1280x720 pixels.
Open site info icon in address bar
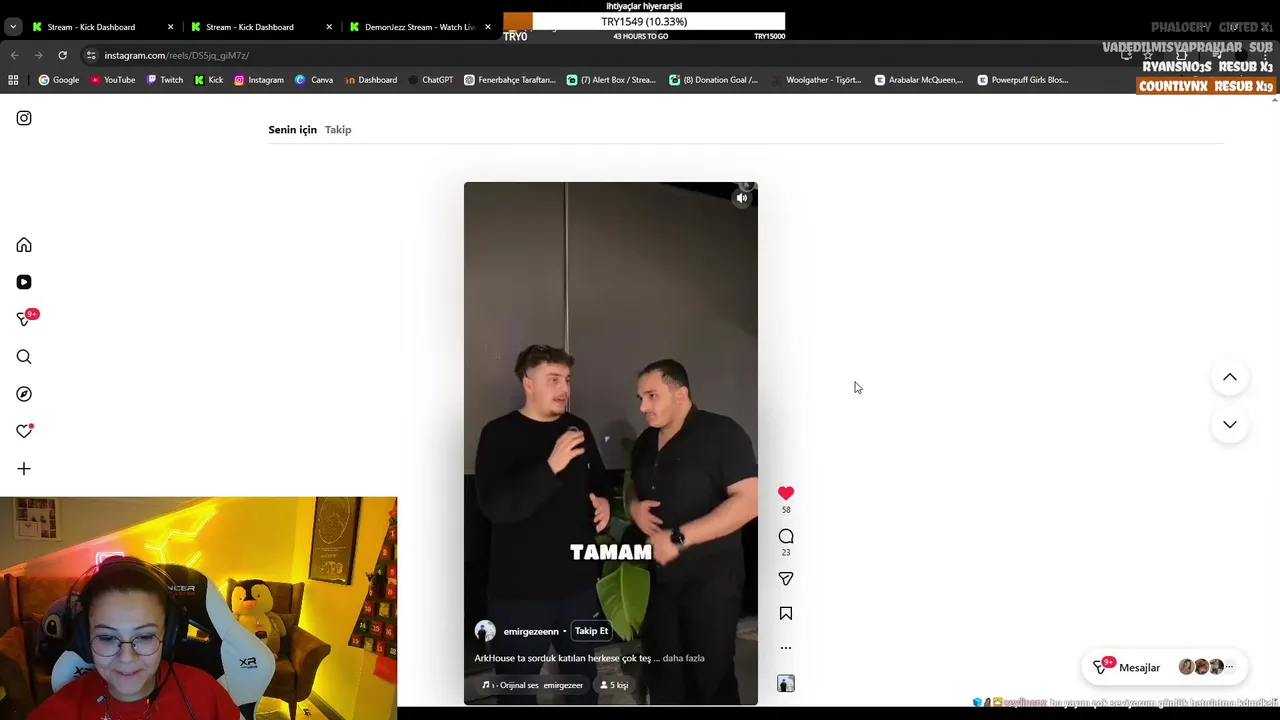[90, 55]
